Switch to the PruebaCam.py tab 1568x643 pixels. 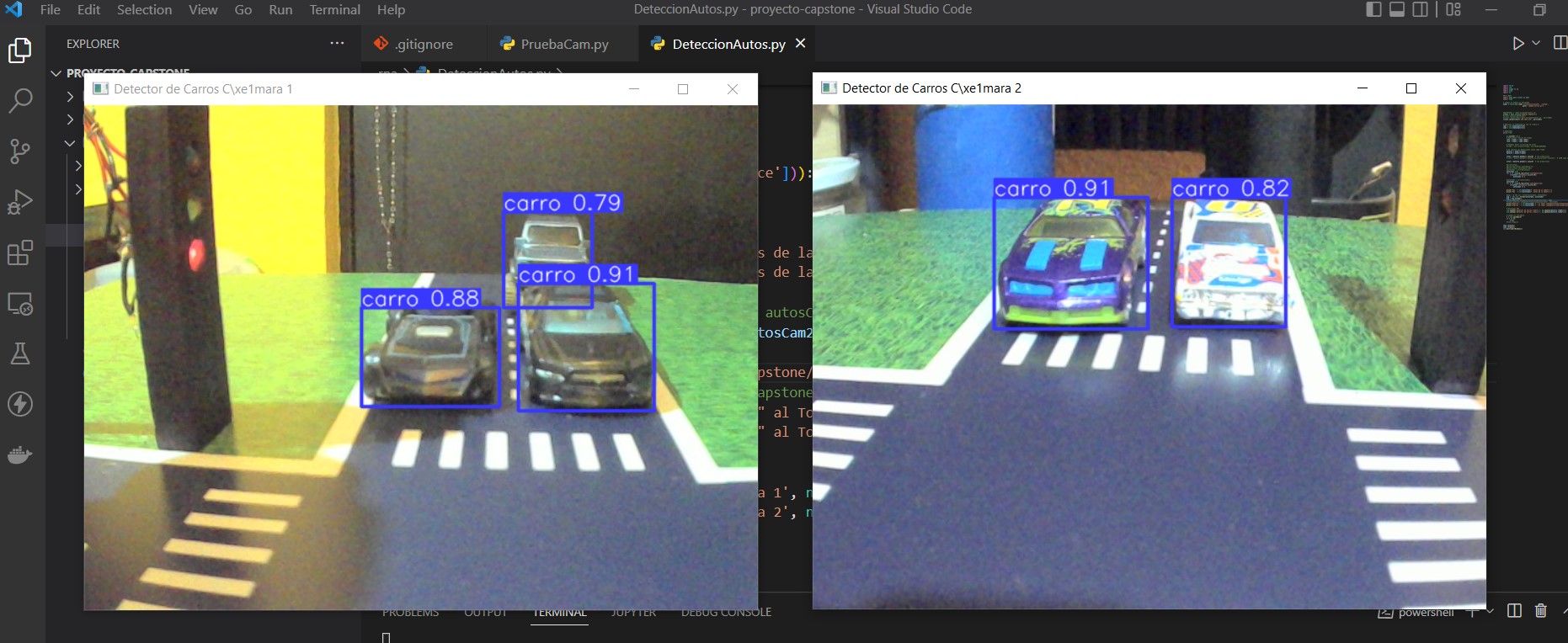tap(554, 45)
